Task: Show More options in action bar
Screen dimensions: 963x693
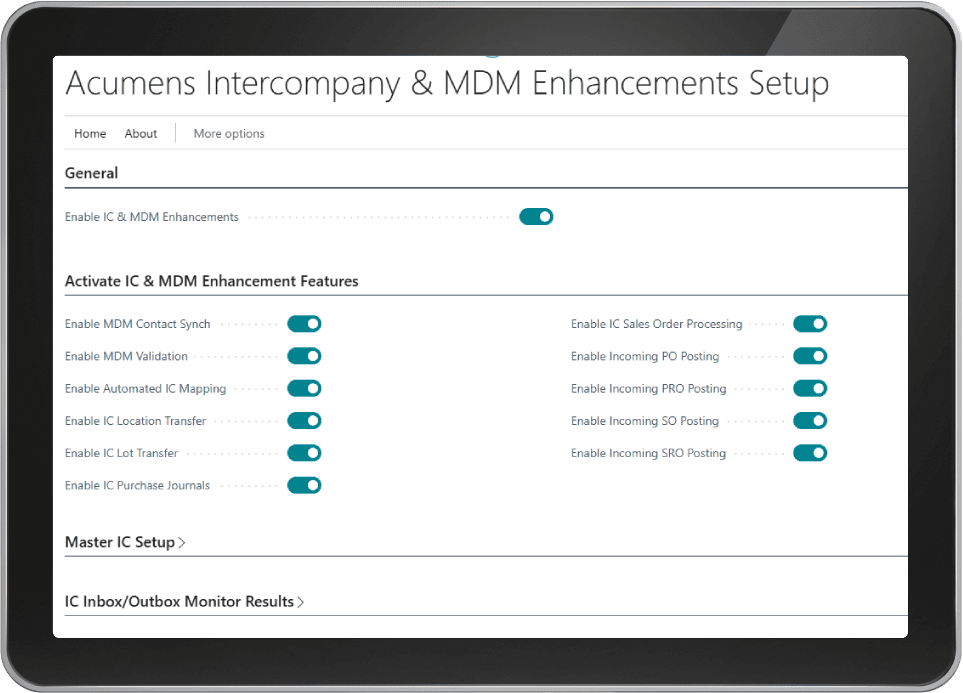Action: [229, 133]
